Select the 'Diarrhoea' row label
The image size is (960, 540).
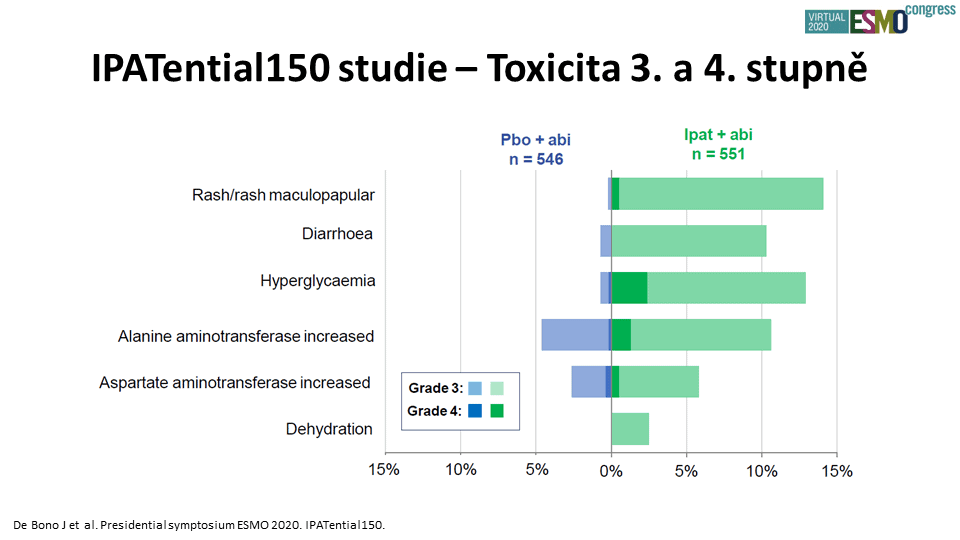(x=337, y=234)
